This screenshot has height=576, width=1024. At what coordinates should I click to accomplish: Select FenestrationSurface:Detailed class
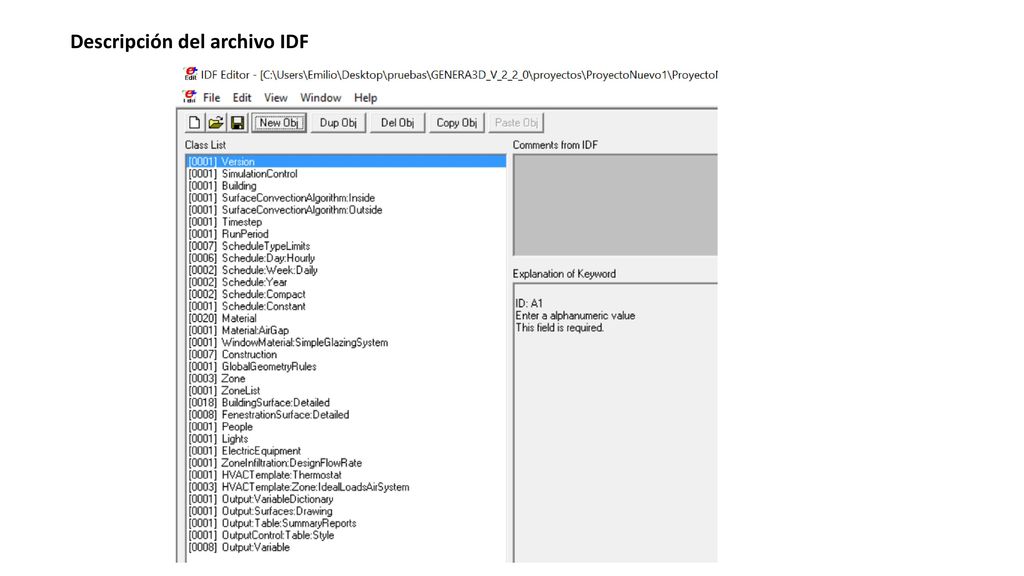(x=346, y=415)
